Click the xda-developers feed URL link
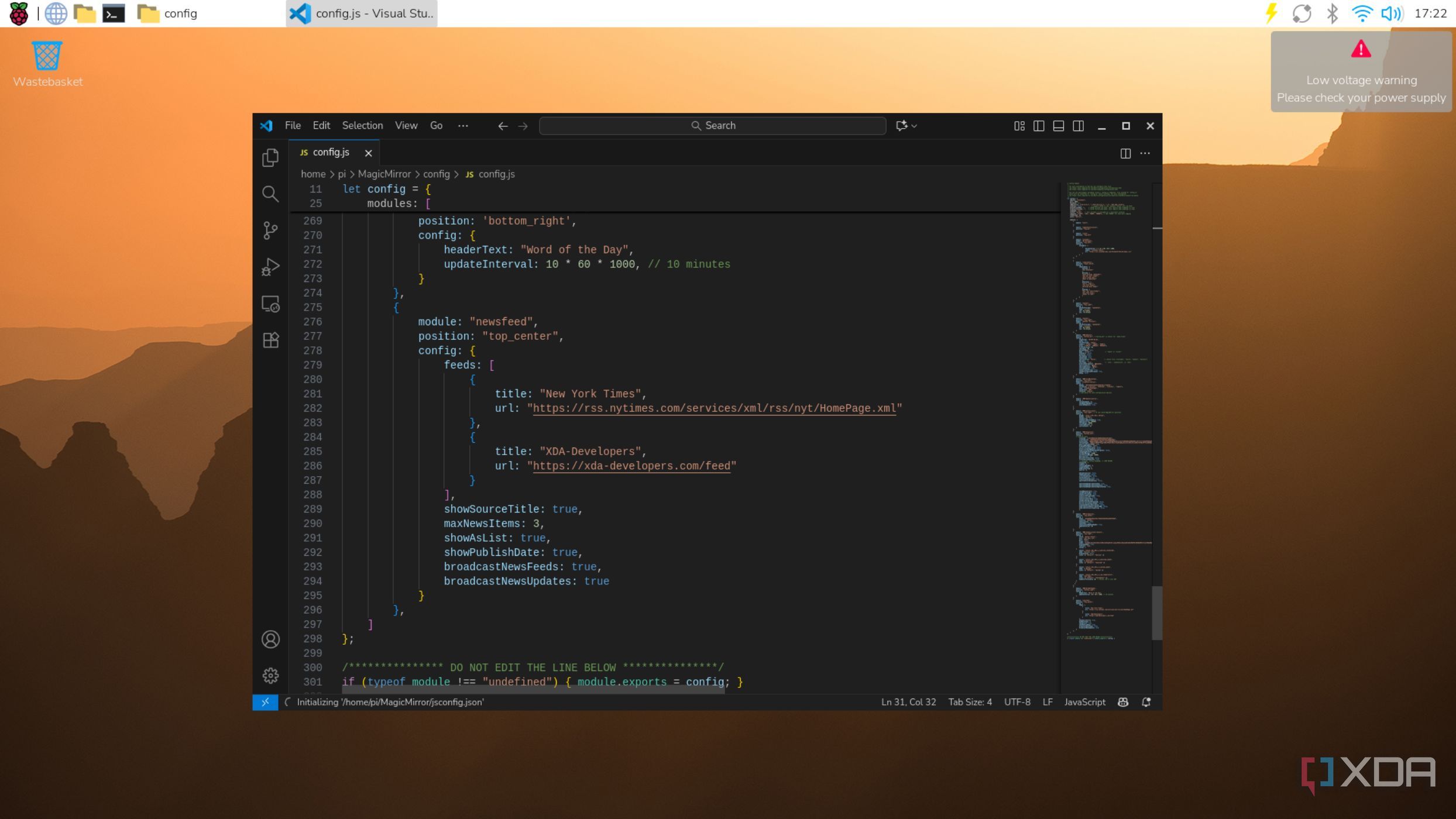This screenshot has height=819, width=1456. click(x=631, y=466)
